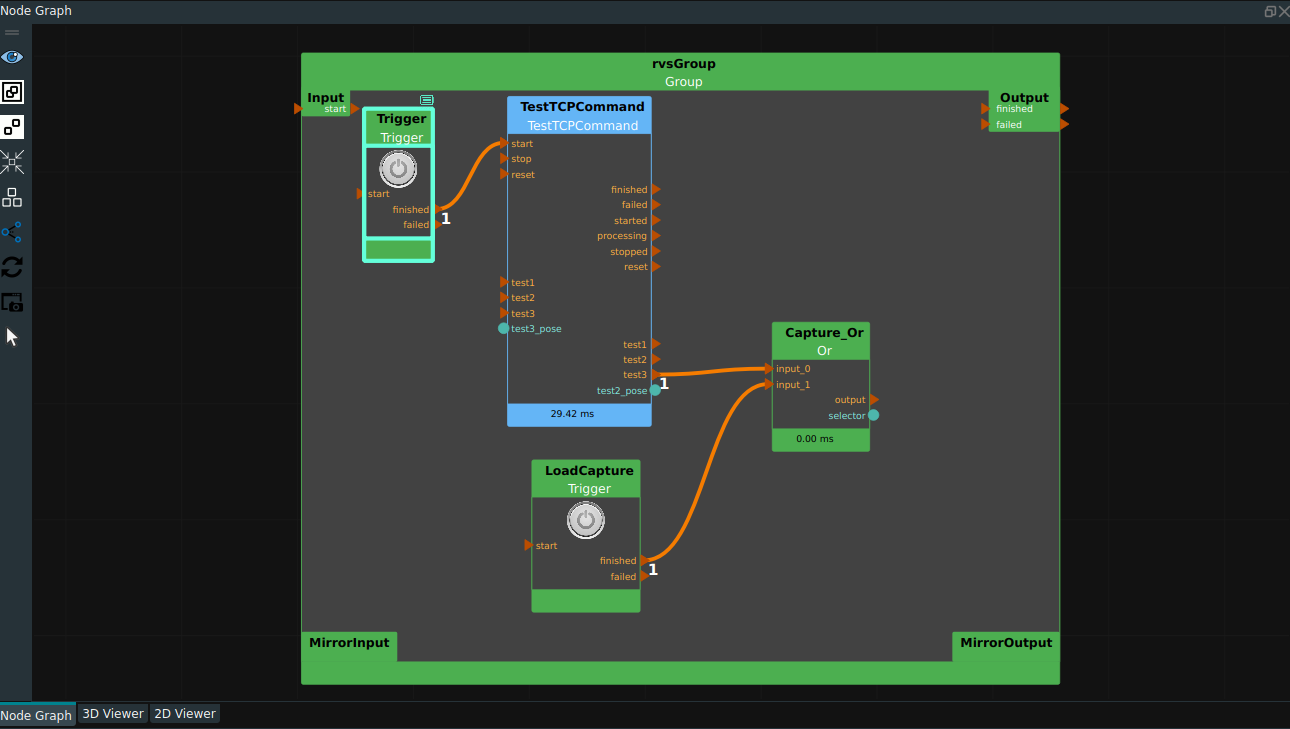This screenshot has width=1290, height=729.
Task: Click TestTCPCommand processing output port
Action: 656,236
